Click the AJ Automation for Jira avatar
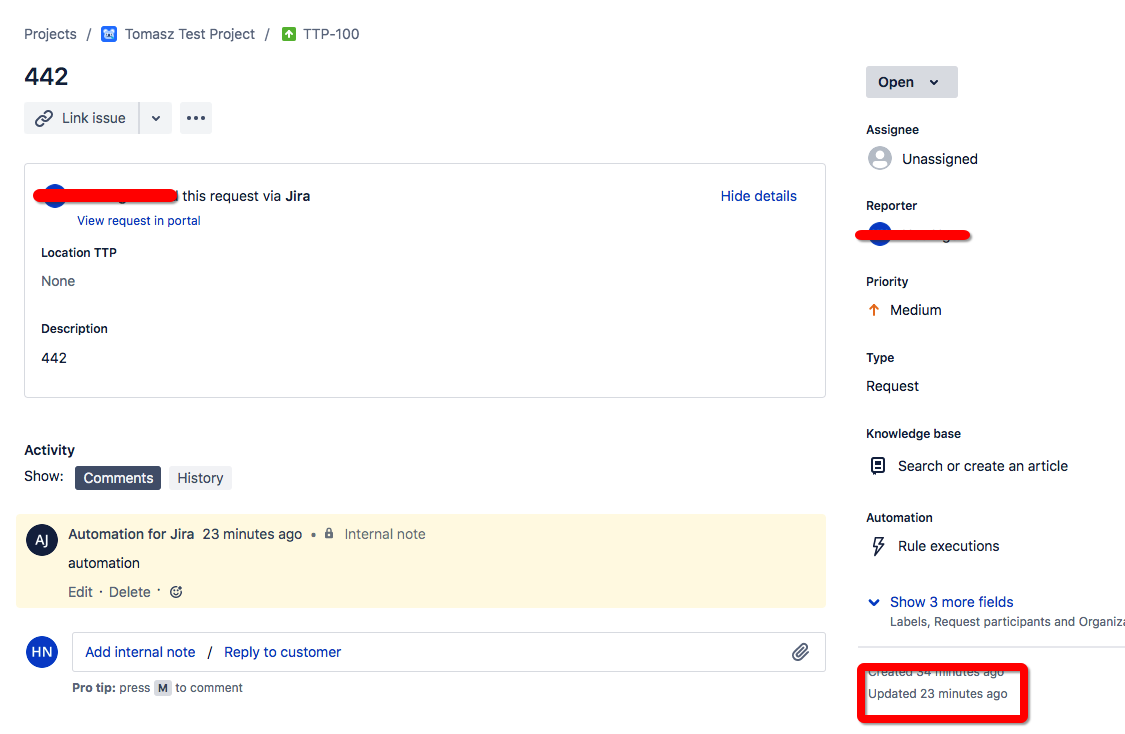 coord(42,540)
